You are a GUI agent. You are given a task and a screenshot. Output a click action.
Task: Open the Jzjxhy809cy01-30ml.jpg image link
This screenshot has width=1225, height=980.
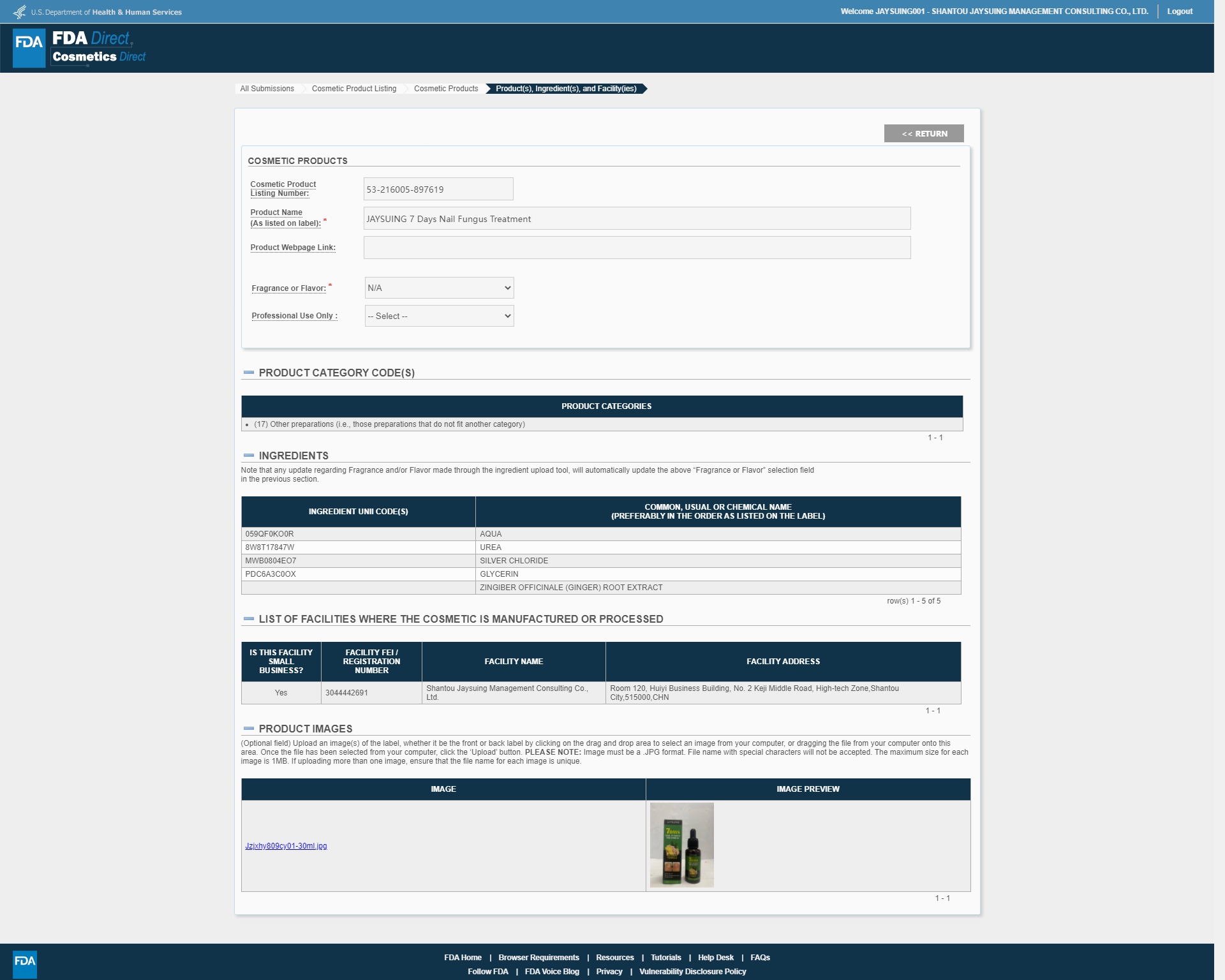(286, 846)
